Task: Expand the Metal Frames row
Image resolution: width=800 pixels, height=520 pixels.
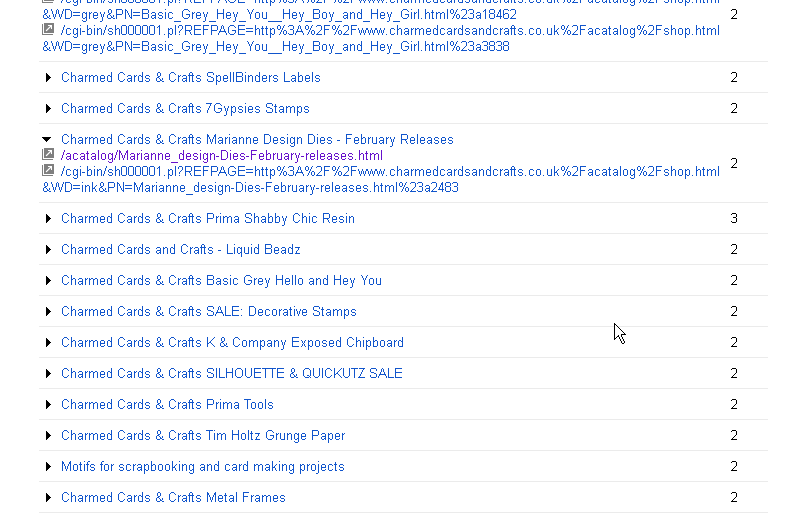Action: 48,498
